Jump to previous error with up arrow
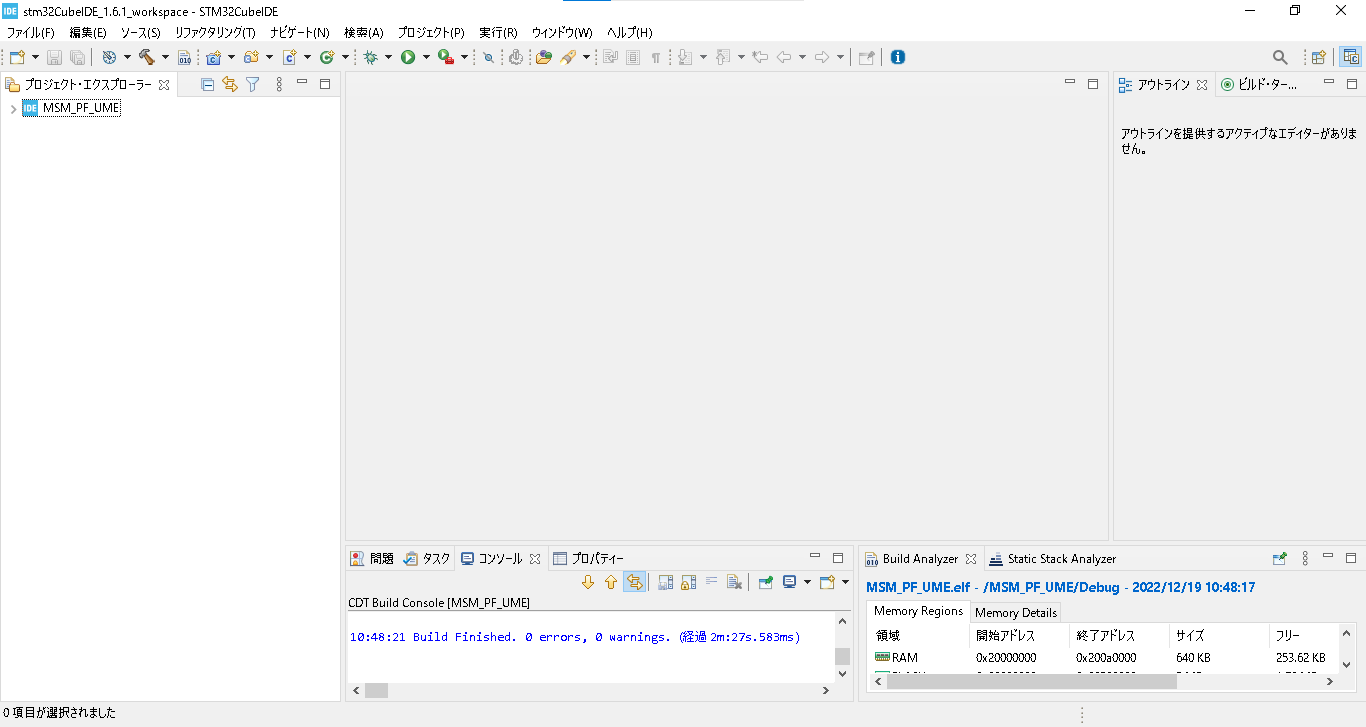 [x=611, y=582]
